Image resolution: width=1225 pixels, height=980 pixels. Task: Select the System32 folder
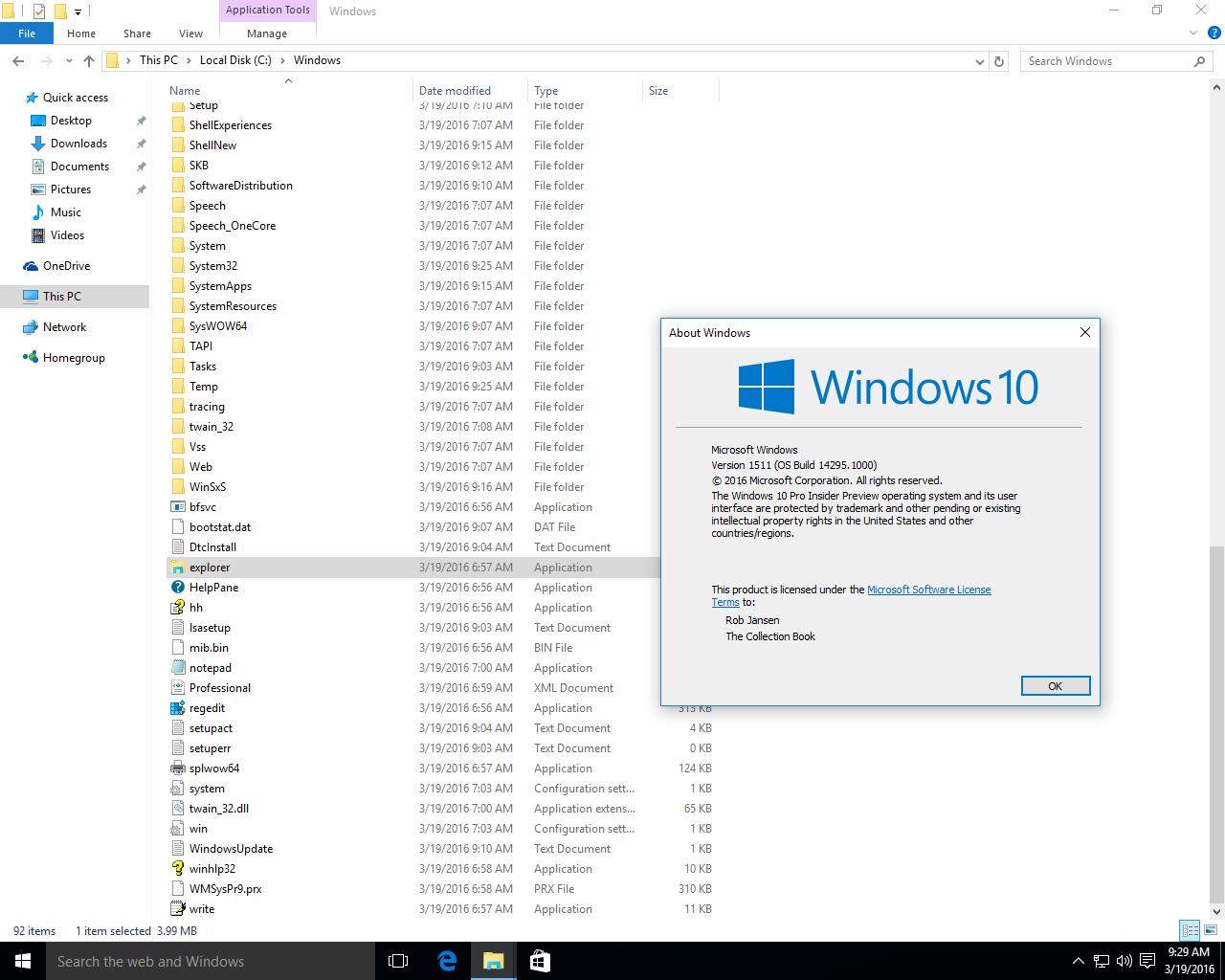pos(213,266)
